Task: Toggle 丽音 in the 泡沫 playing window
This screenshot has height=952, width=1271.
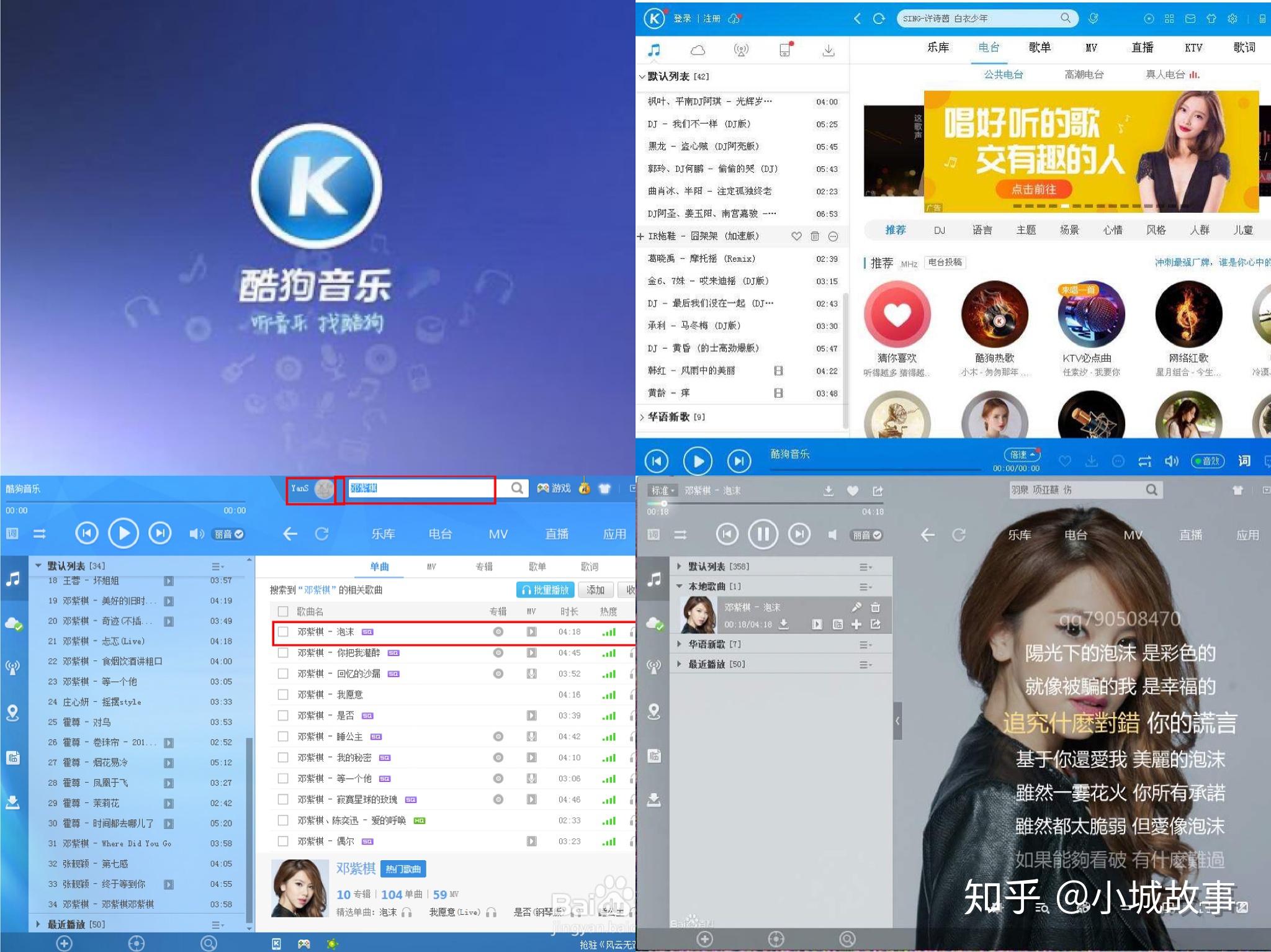Action: pyautogui.click(x=866, y=535)
